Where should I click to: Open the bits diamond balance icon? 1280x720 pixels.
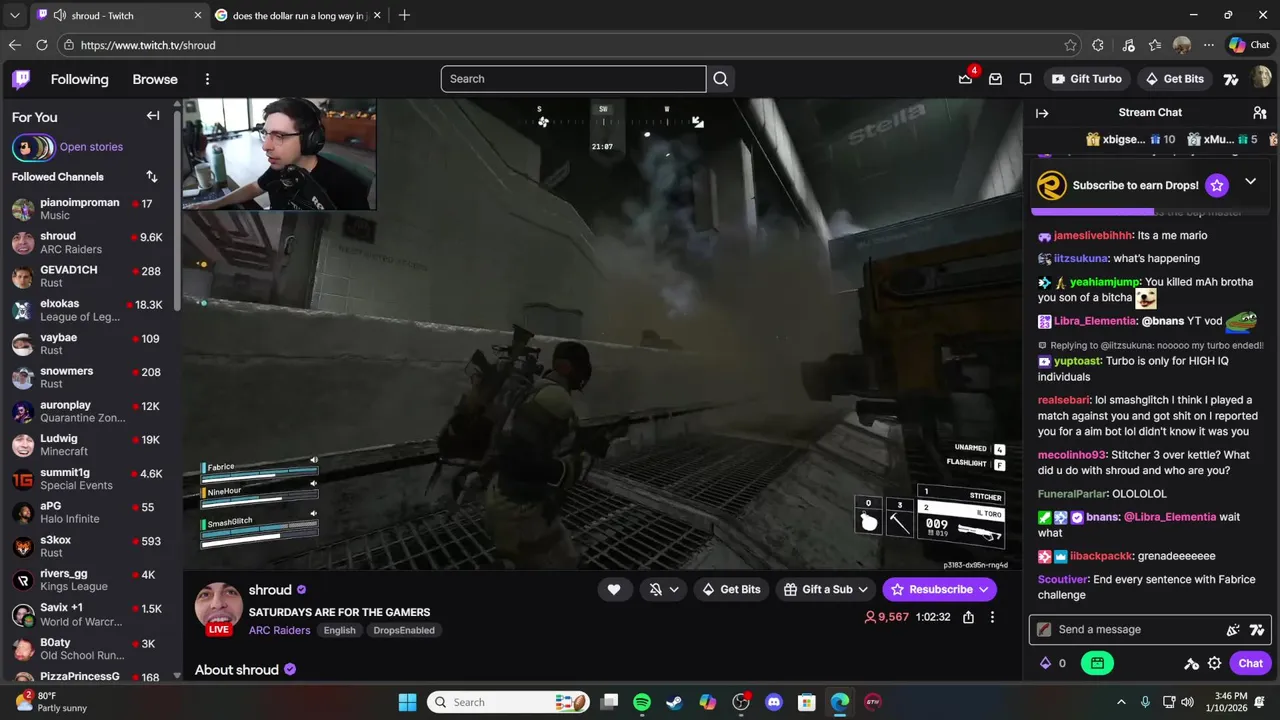tap(1046, 663)
